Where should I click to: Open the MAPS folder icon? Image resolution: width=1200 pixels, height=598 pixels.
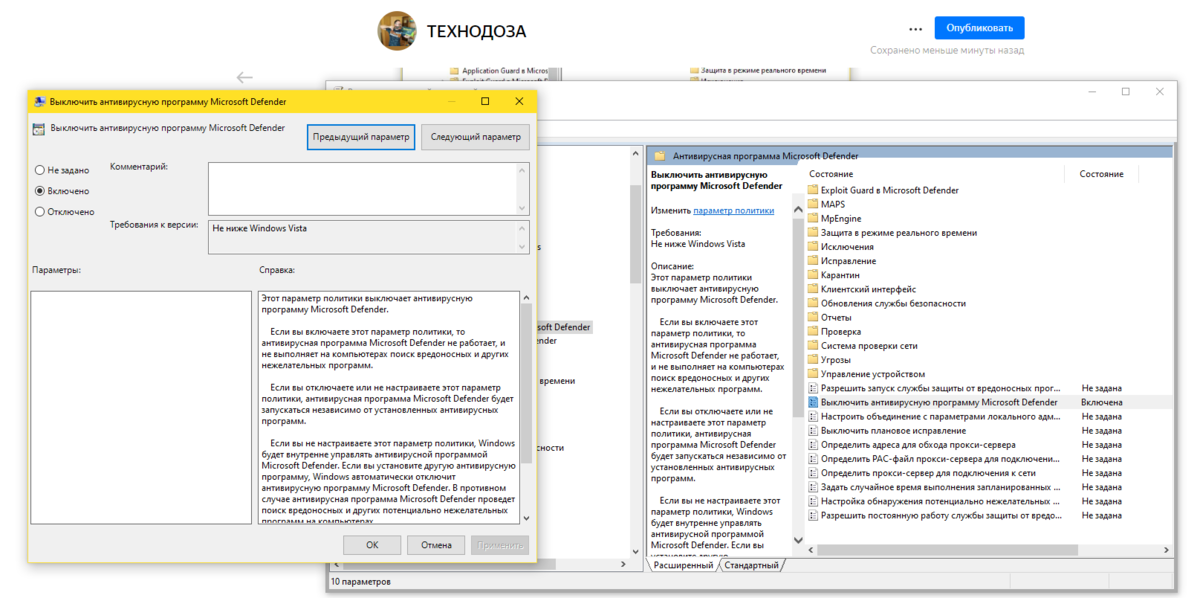click(x=813, y=204)
